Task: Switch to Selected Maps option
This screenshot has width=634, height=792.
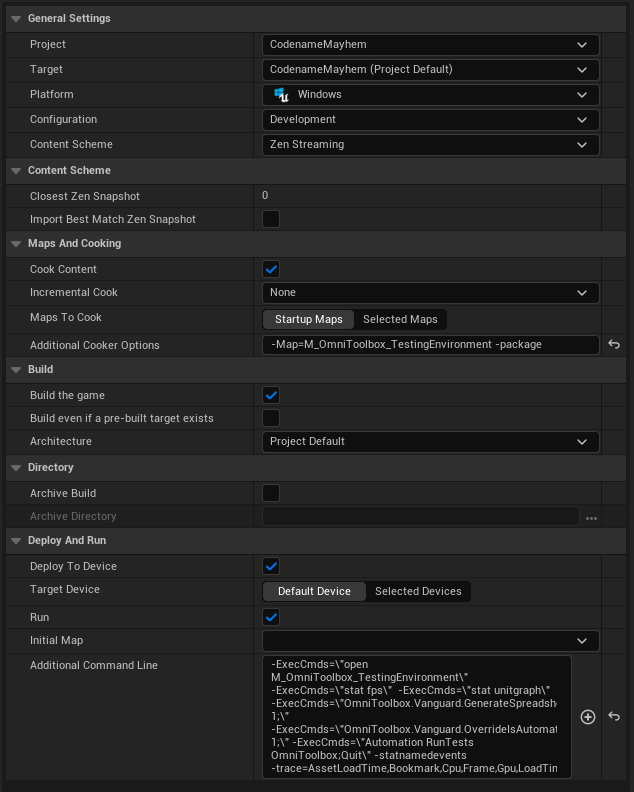Action: coord(400,319)
